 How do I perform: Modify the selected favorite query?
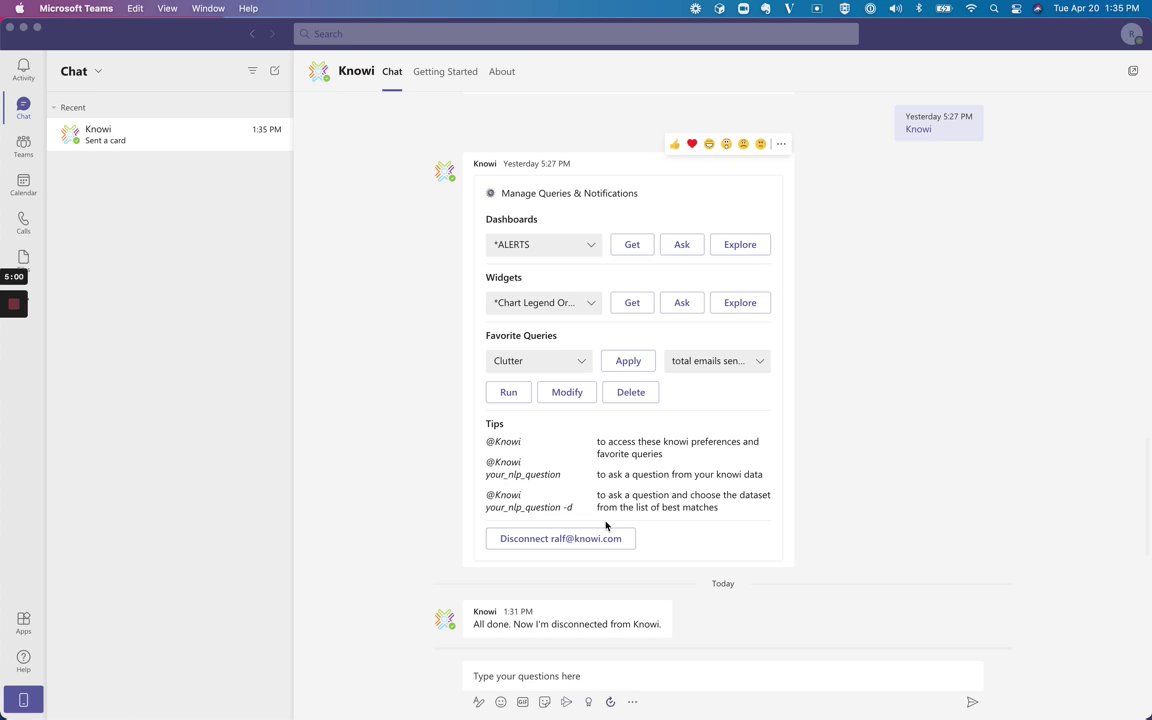[567, 392]
